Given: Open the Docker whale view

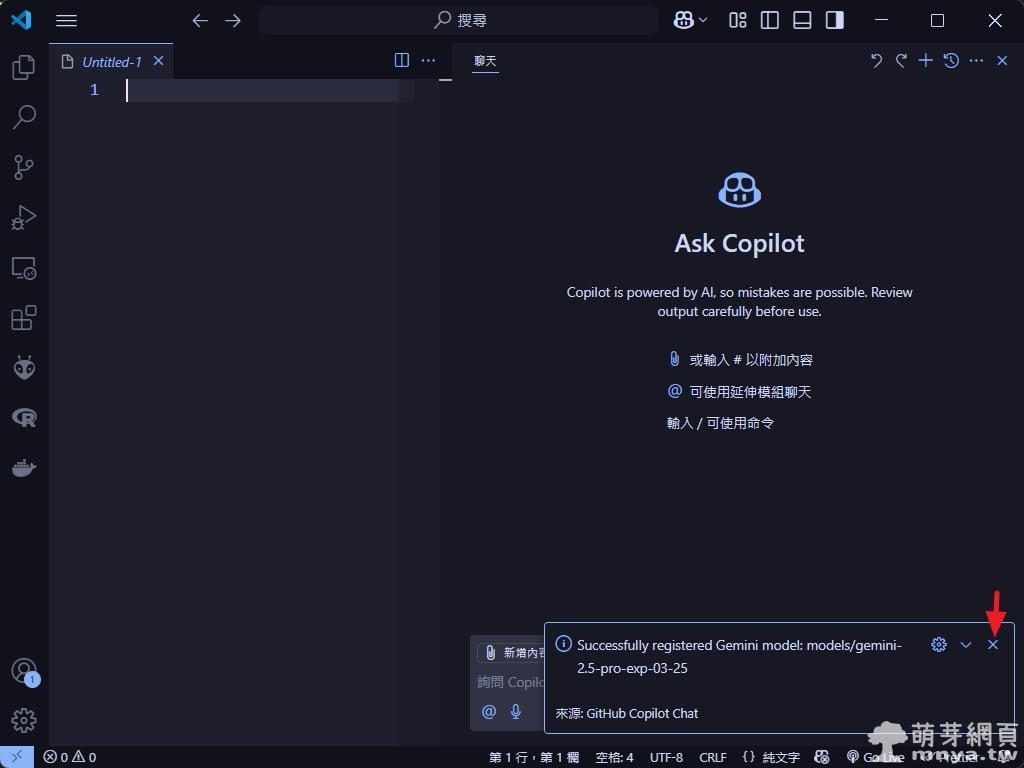Looking at the screenshot, I should tap(24, 468).
